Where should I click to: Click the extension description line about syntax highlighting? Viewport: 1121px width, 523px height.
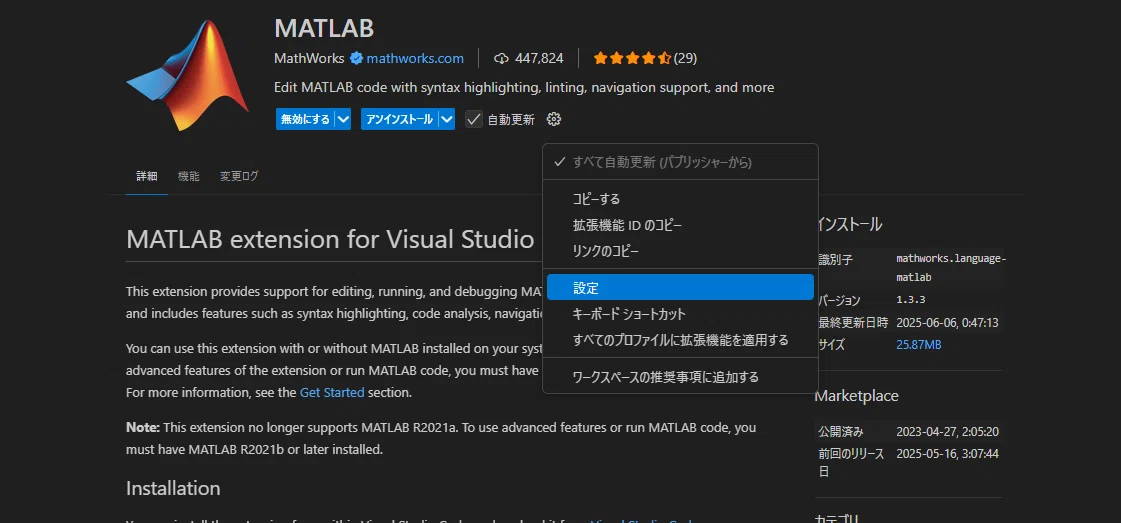click(524, 88)
